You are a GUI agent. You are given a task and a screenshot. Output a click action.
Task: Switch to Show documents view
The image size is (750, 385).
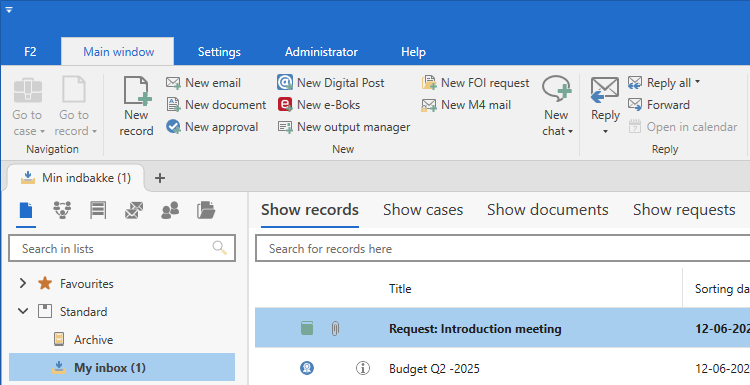pos(548,210)
